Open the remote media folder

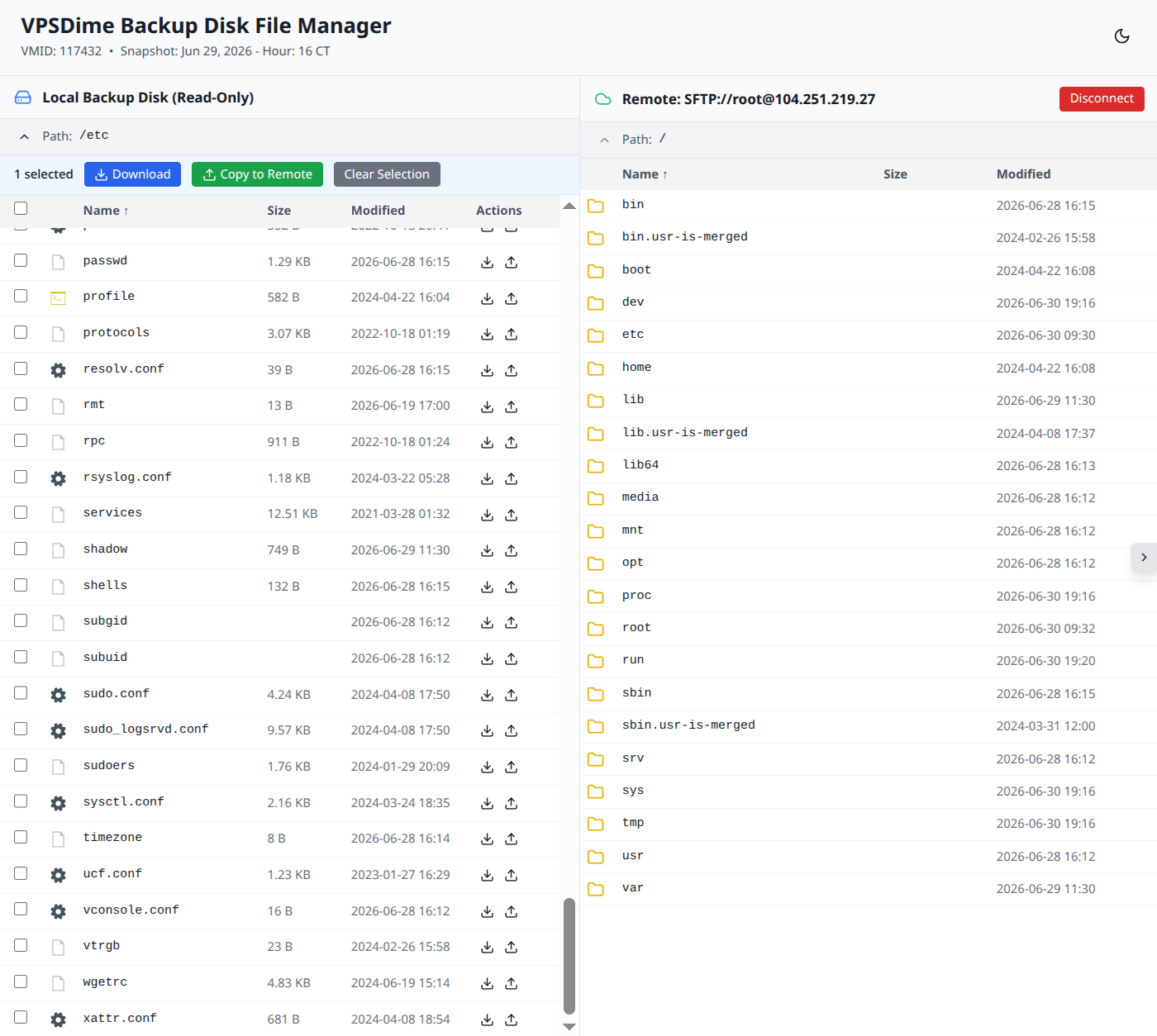coord(640,497)
